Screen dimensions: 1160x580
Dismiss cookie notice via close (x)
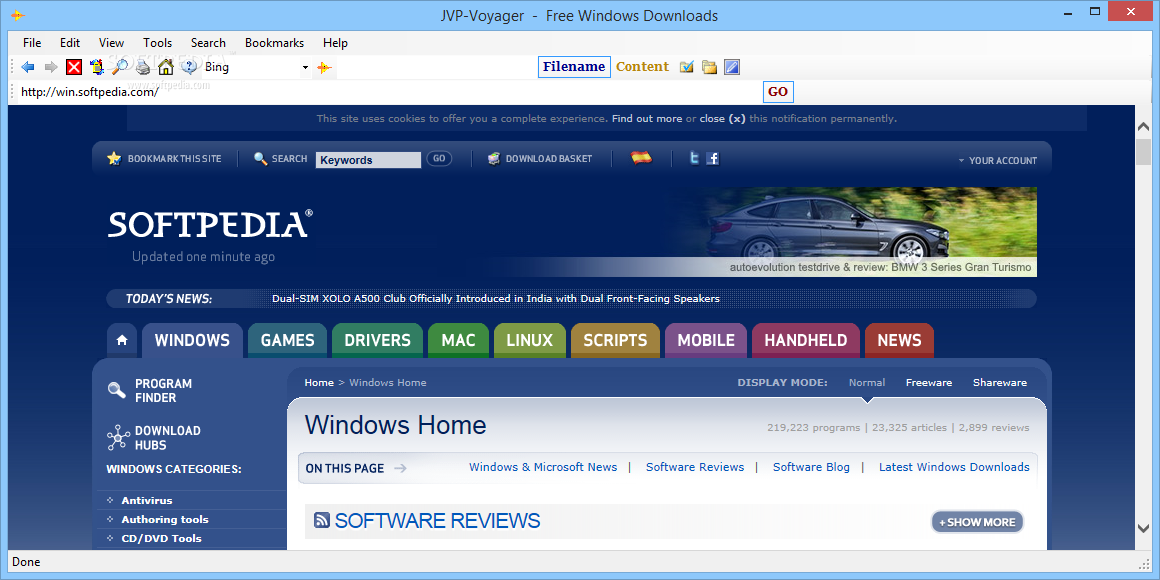point(722,118)
